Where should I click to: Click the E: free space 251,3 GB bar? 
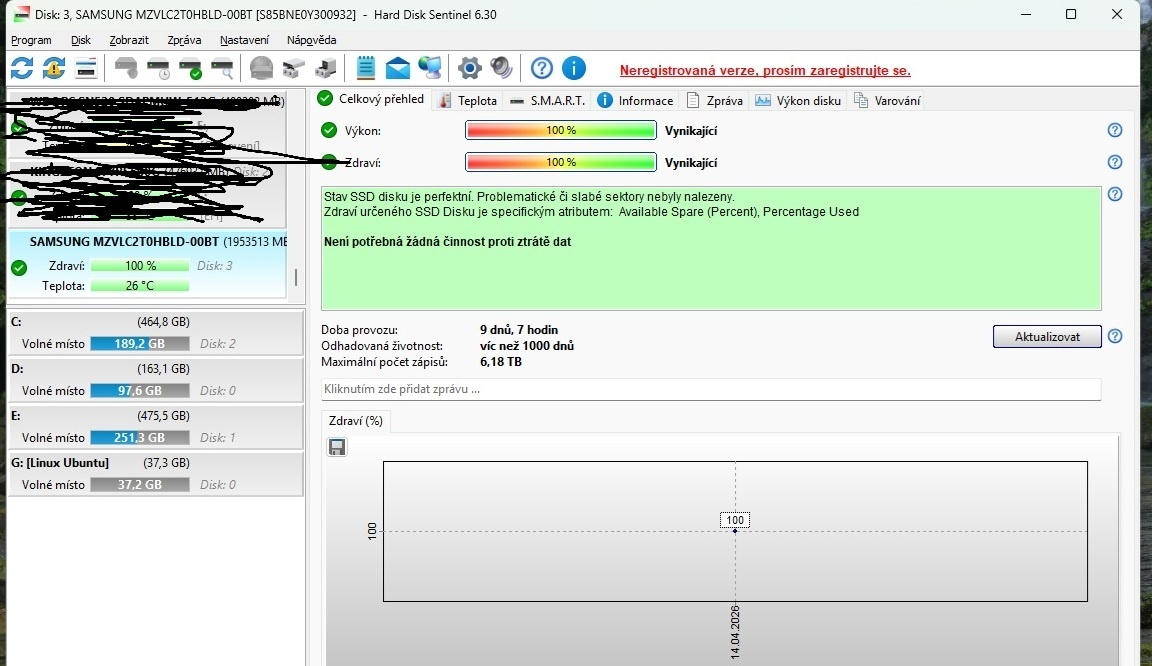click(x=140, y=437)
